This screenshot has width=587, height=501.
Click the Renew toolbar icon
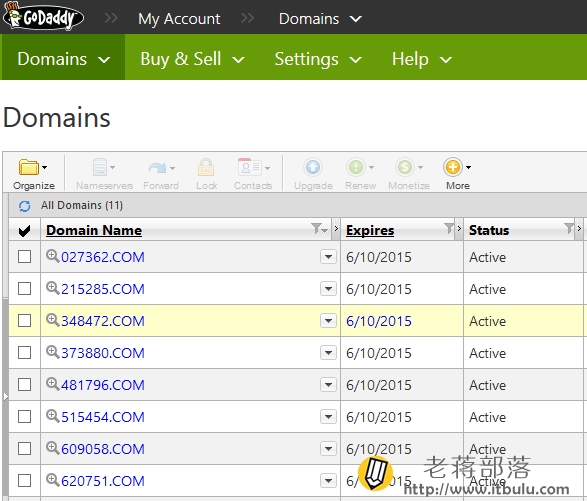[356, 167]
